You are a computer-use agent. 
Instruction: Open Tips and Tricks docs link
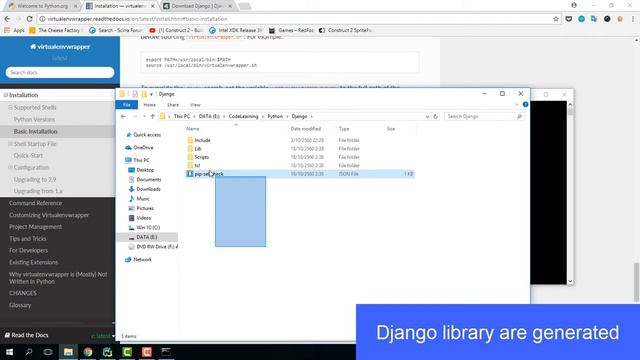pyautogui.click(x=28, y=238)
